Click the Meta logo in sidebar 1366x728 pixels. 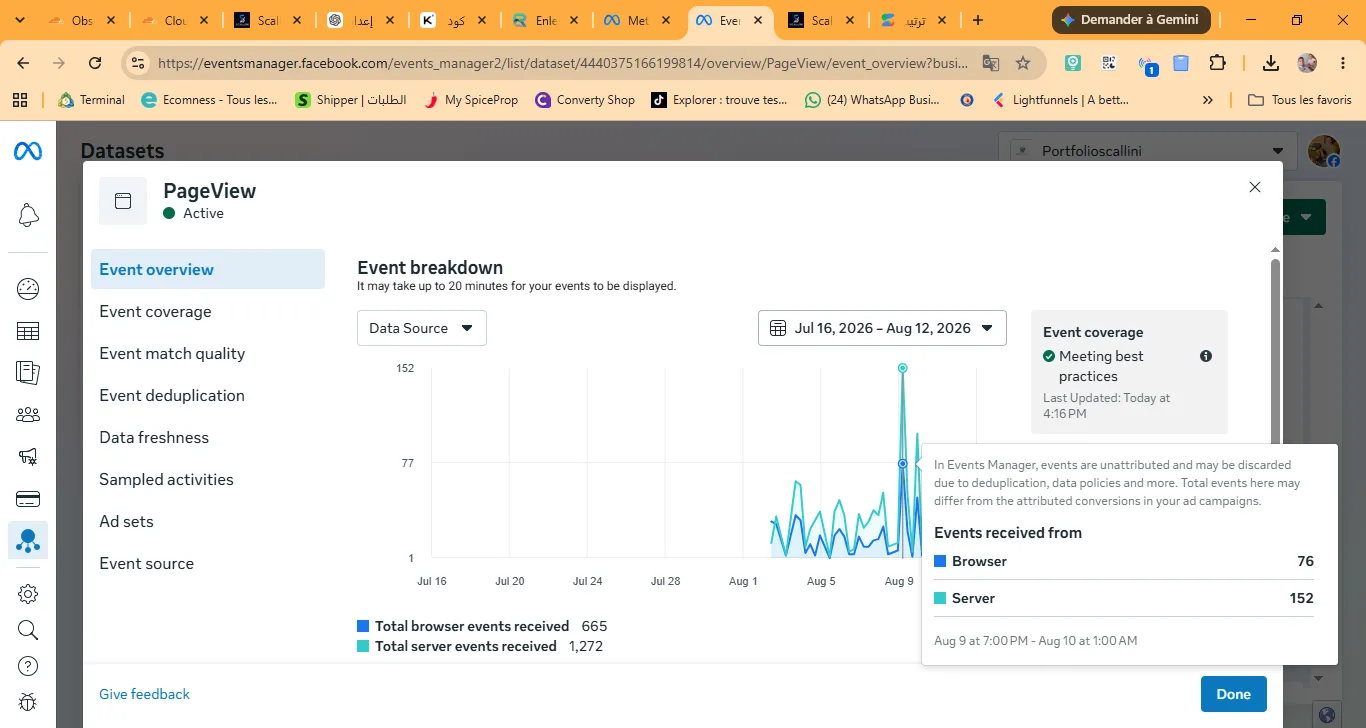tap(27, 151)
